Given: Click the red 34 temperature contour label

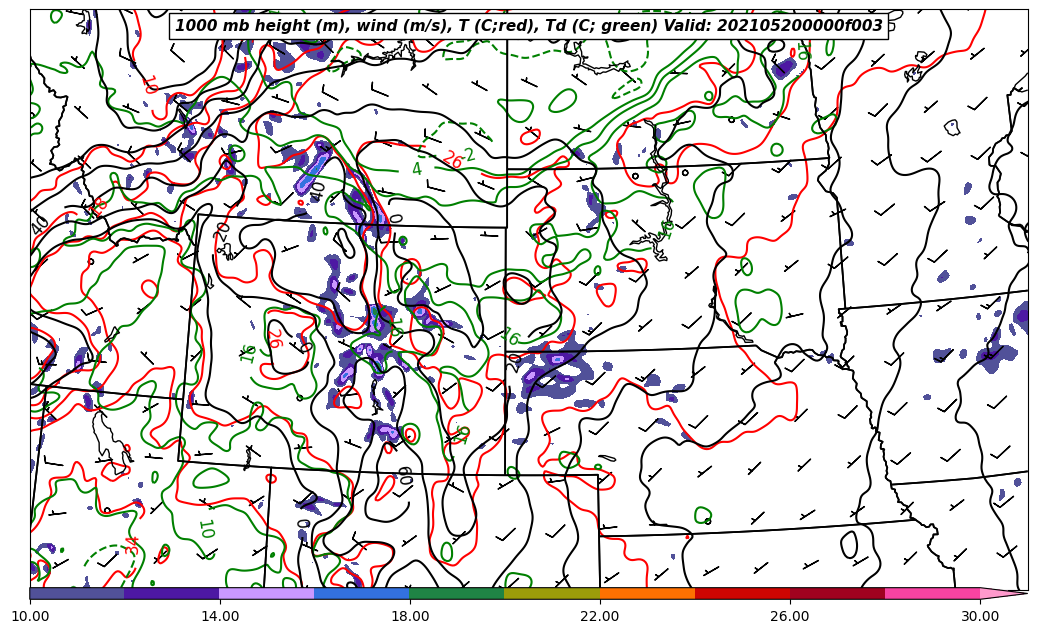Looking at the screenshot, I should click(132, 545).
